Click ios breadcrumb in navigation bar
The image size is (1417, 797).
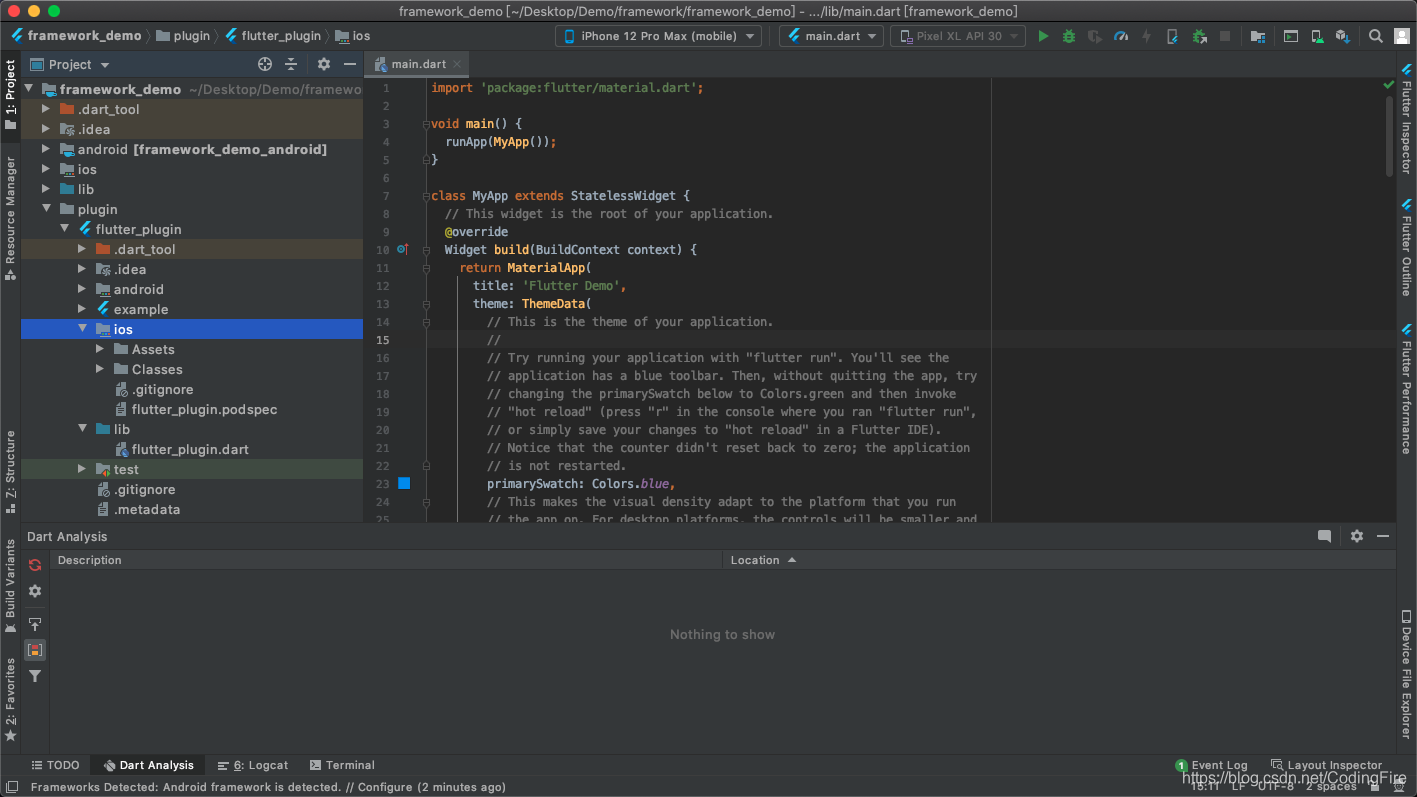[x=353, y=36]
